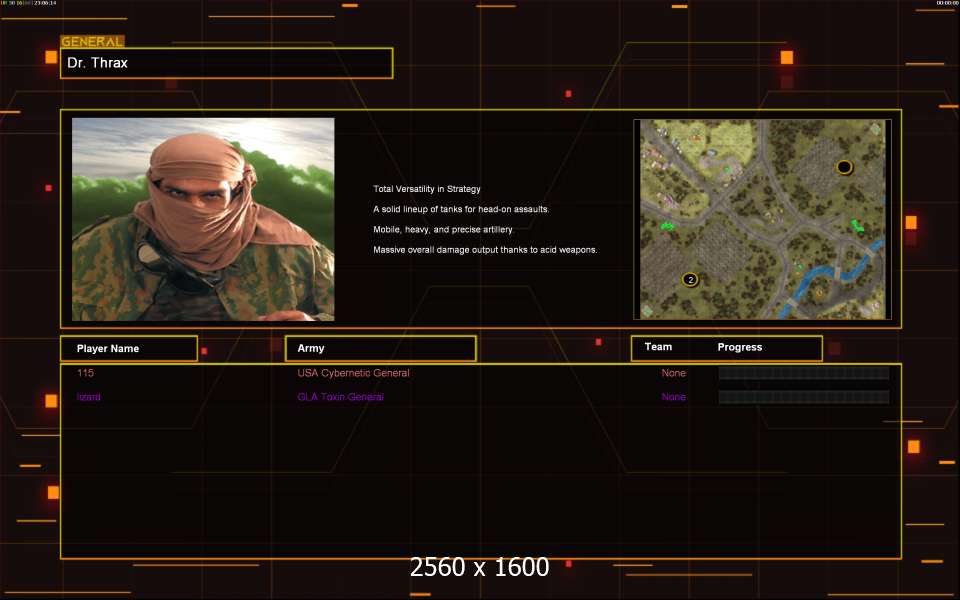Screen dimensions: 960x600
Task: Click the GENERAL label tag
Action: pos(92,41)
